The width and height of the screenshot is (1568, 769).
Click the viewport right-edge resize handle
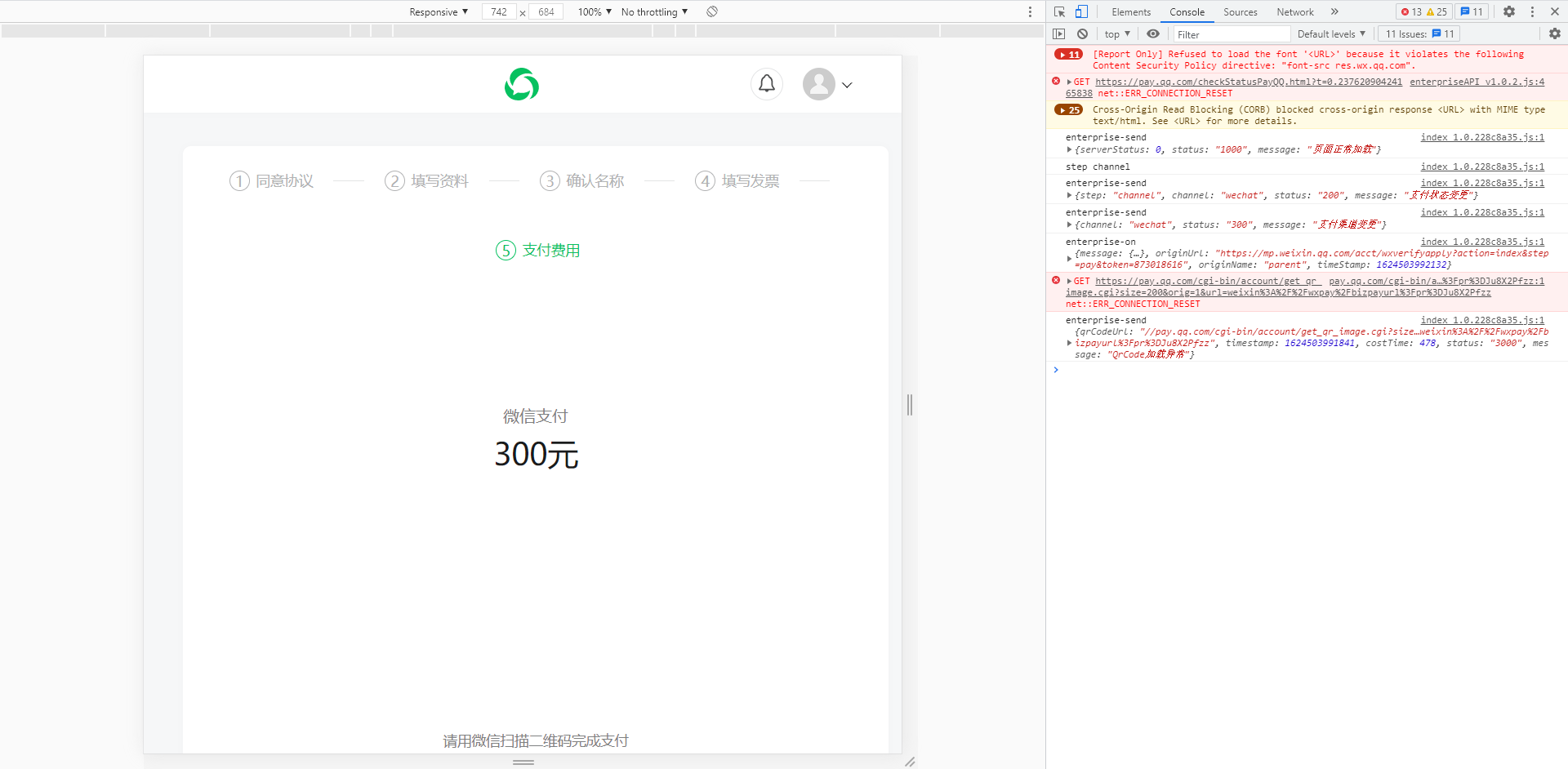910,404
